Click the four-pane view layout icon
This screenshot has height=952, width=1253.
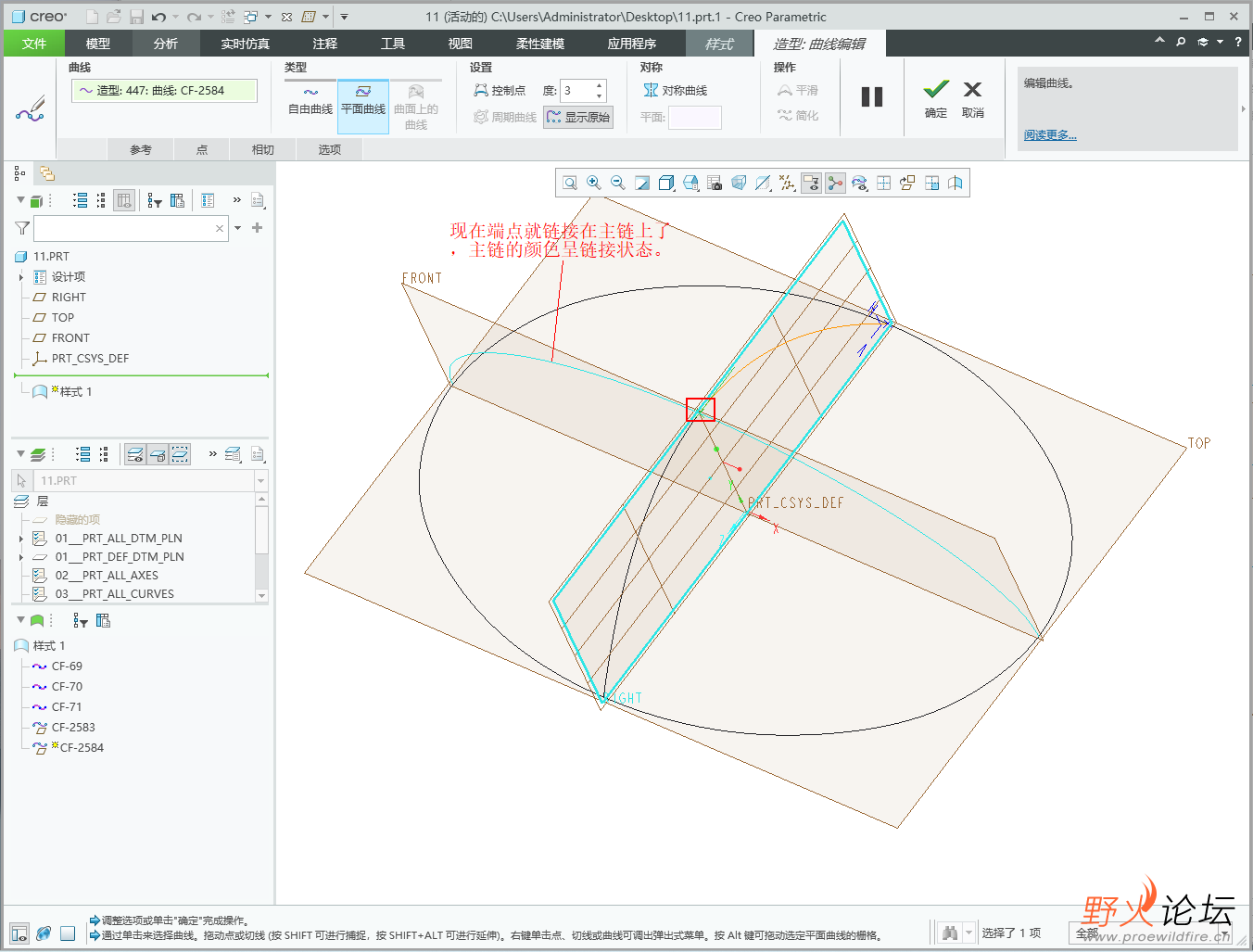883,184
